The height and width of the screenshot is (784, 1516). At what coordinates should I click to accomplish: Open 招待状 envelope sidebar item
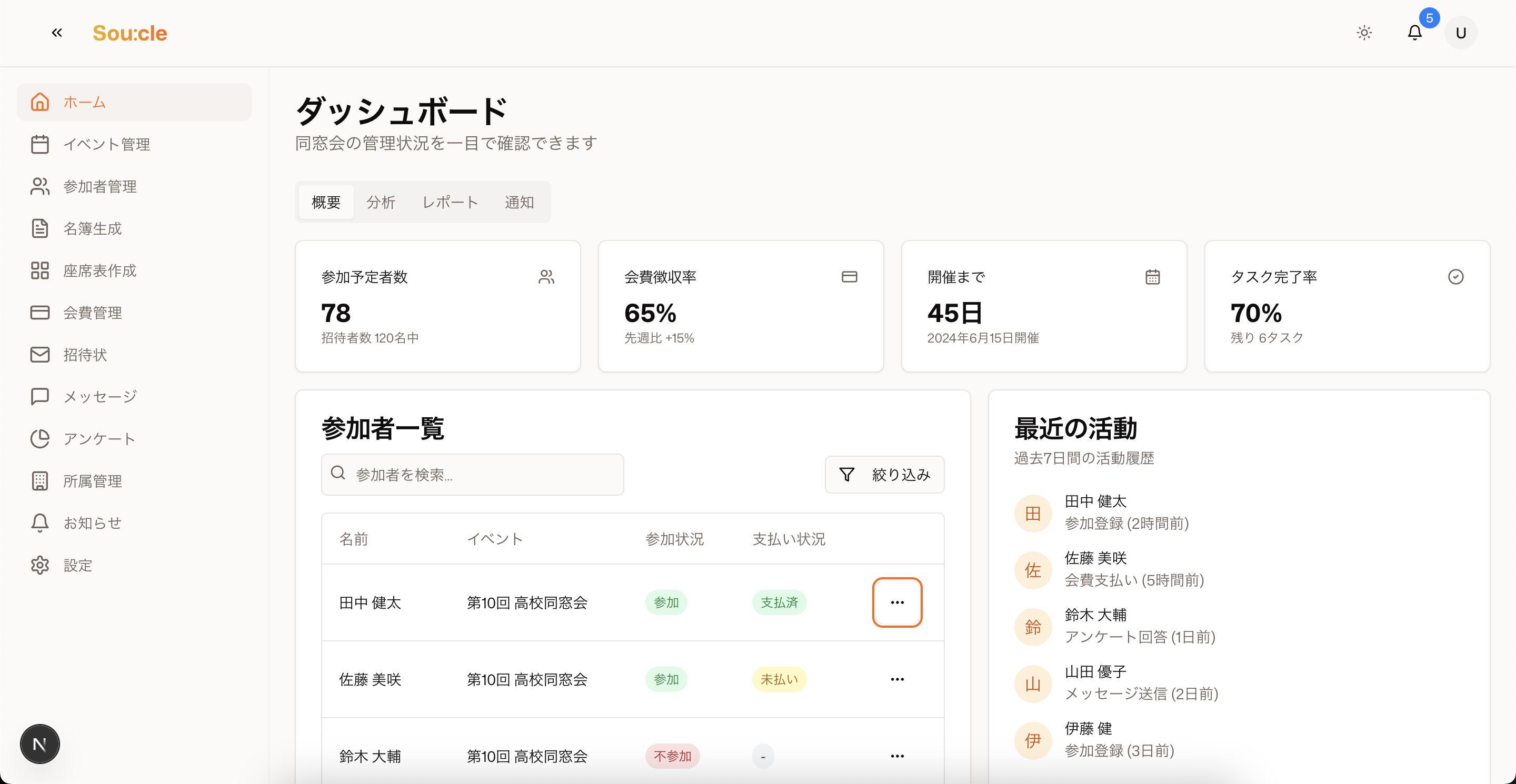(x=85, y=355)
